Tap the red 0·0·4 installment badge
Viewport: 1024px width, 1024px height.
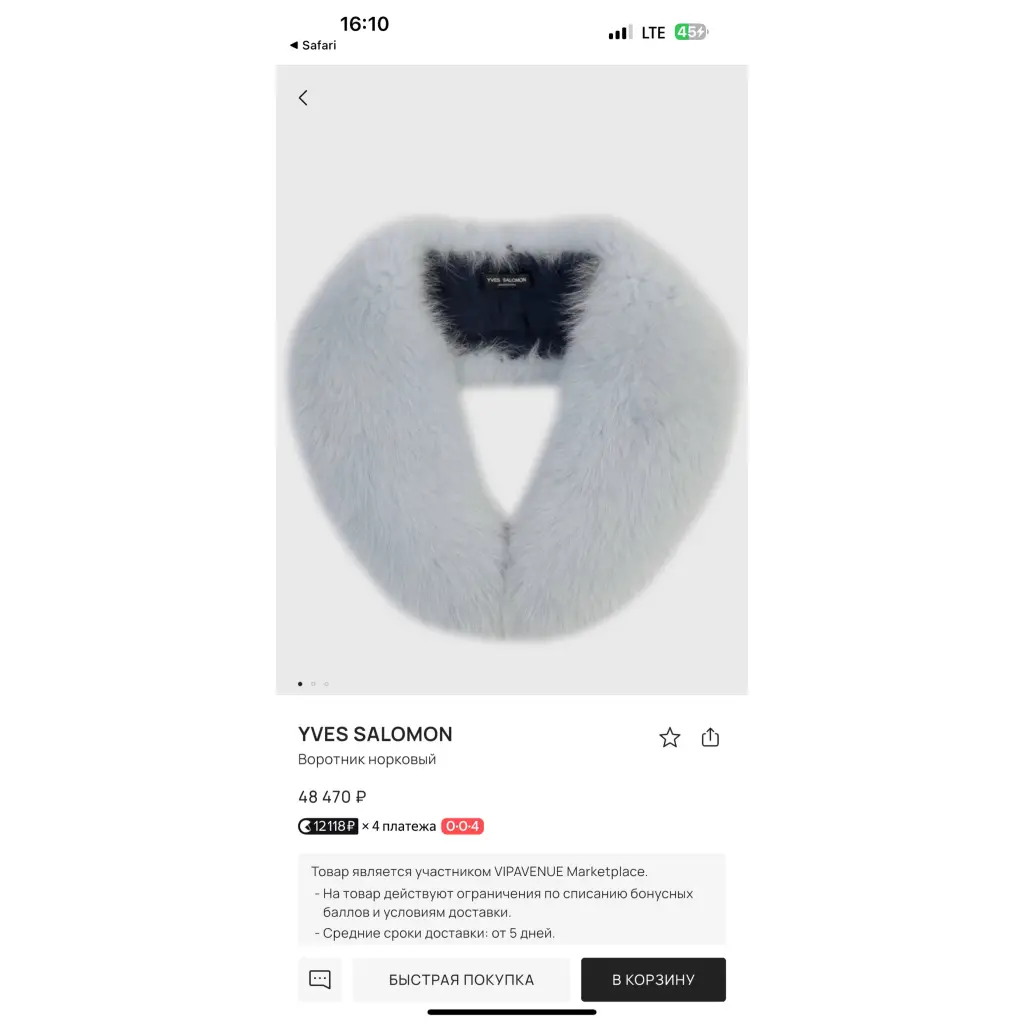pyautogui.click(x=462, y=826)
